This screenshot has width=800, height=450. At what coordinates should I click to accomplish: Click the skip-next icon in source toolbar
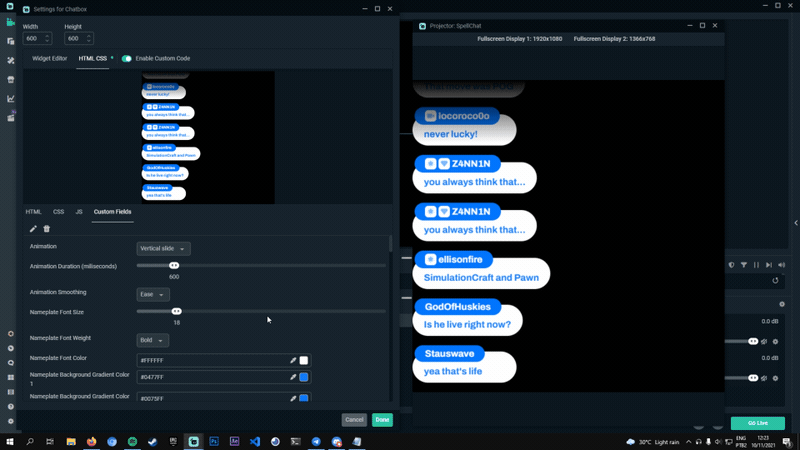pyautogui.click(x=769, y=265)
